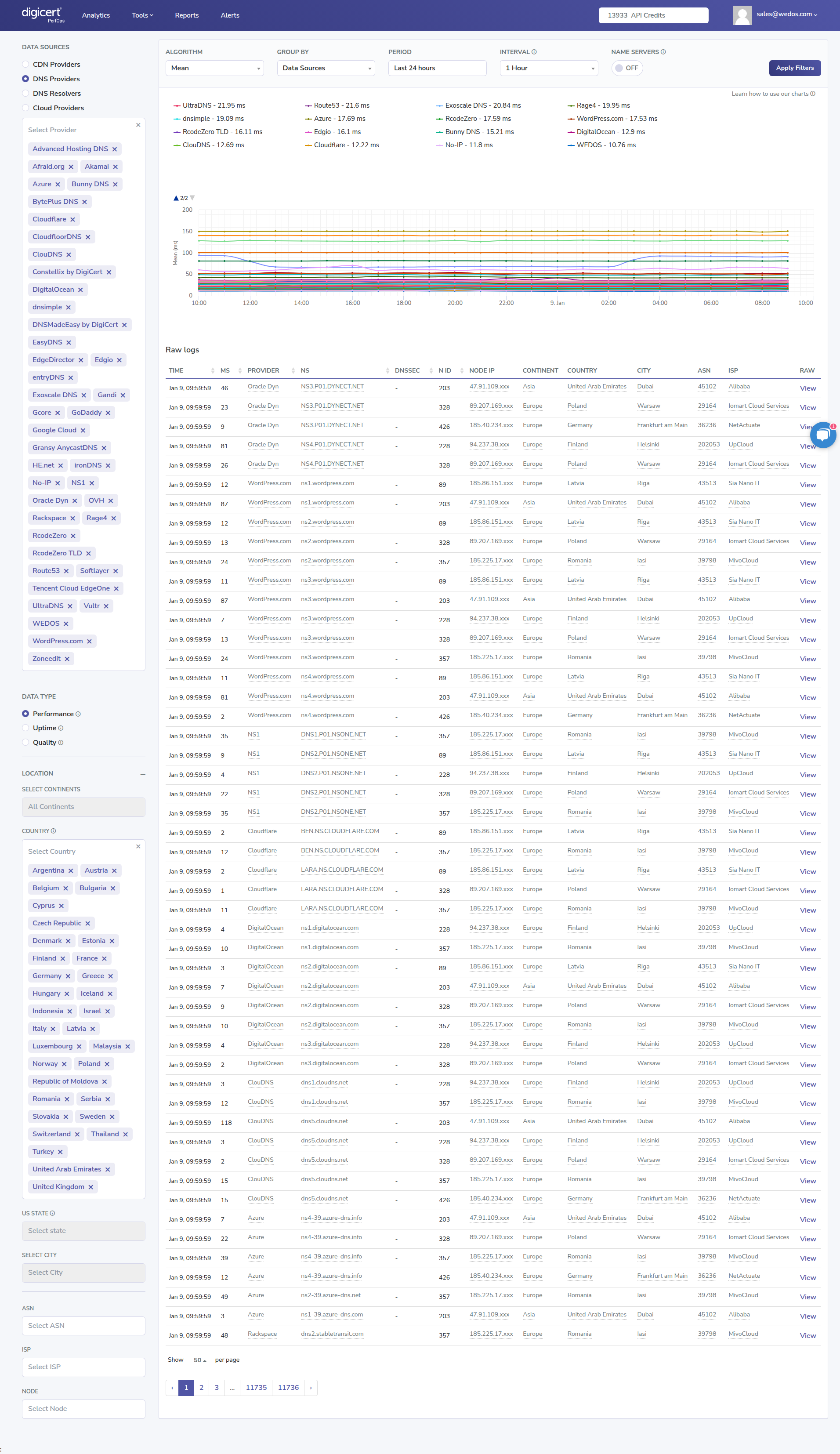Remove the Cloudflare provider tag
840x1454 pixels.
(72, 219)
